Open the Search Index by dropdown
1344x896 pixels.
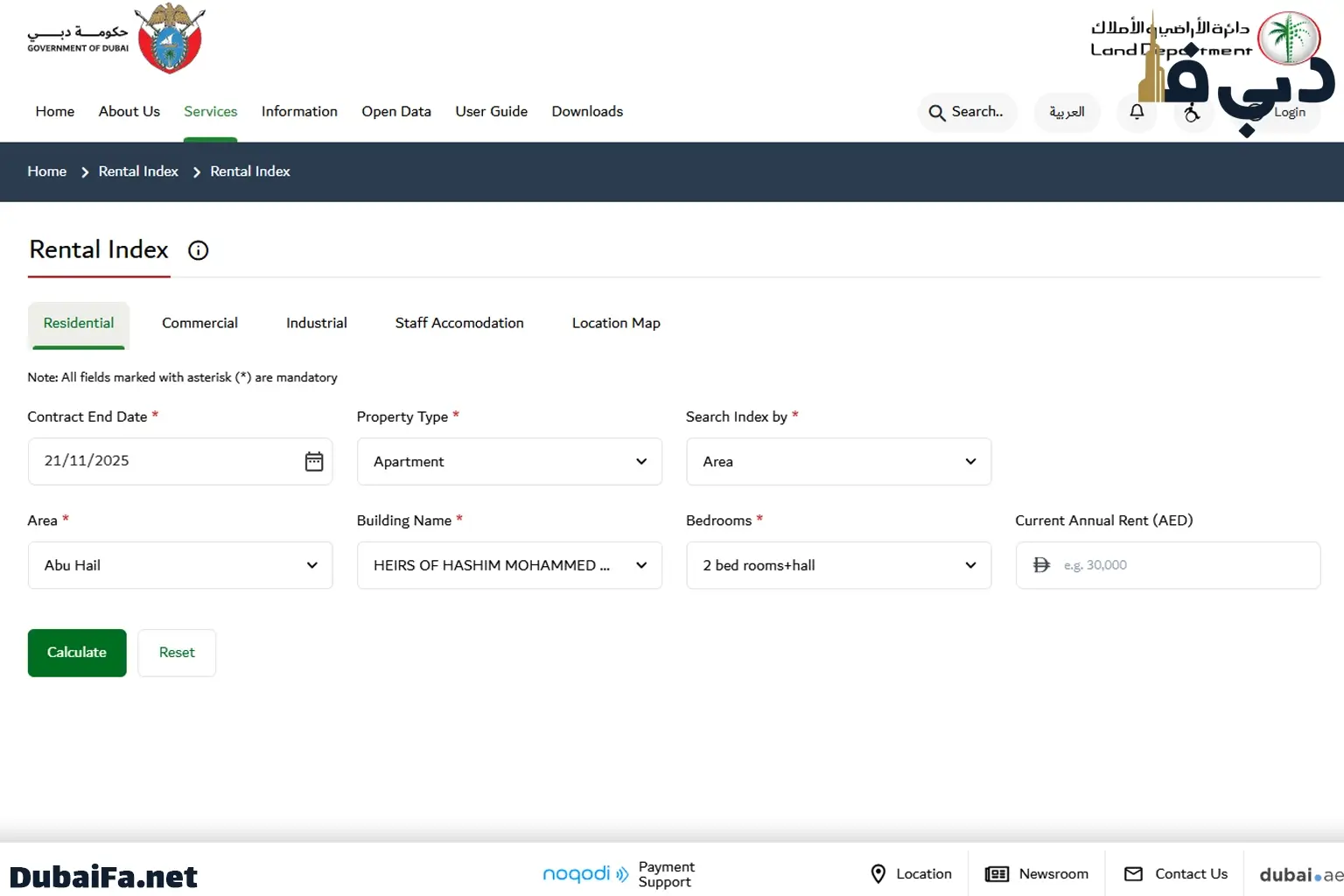(838, 461)
